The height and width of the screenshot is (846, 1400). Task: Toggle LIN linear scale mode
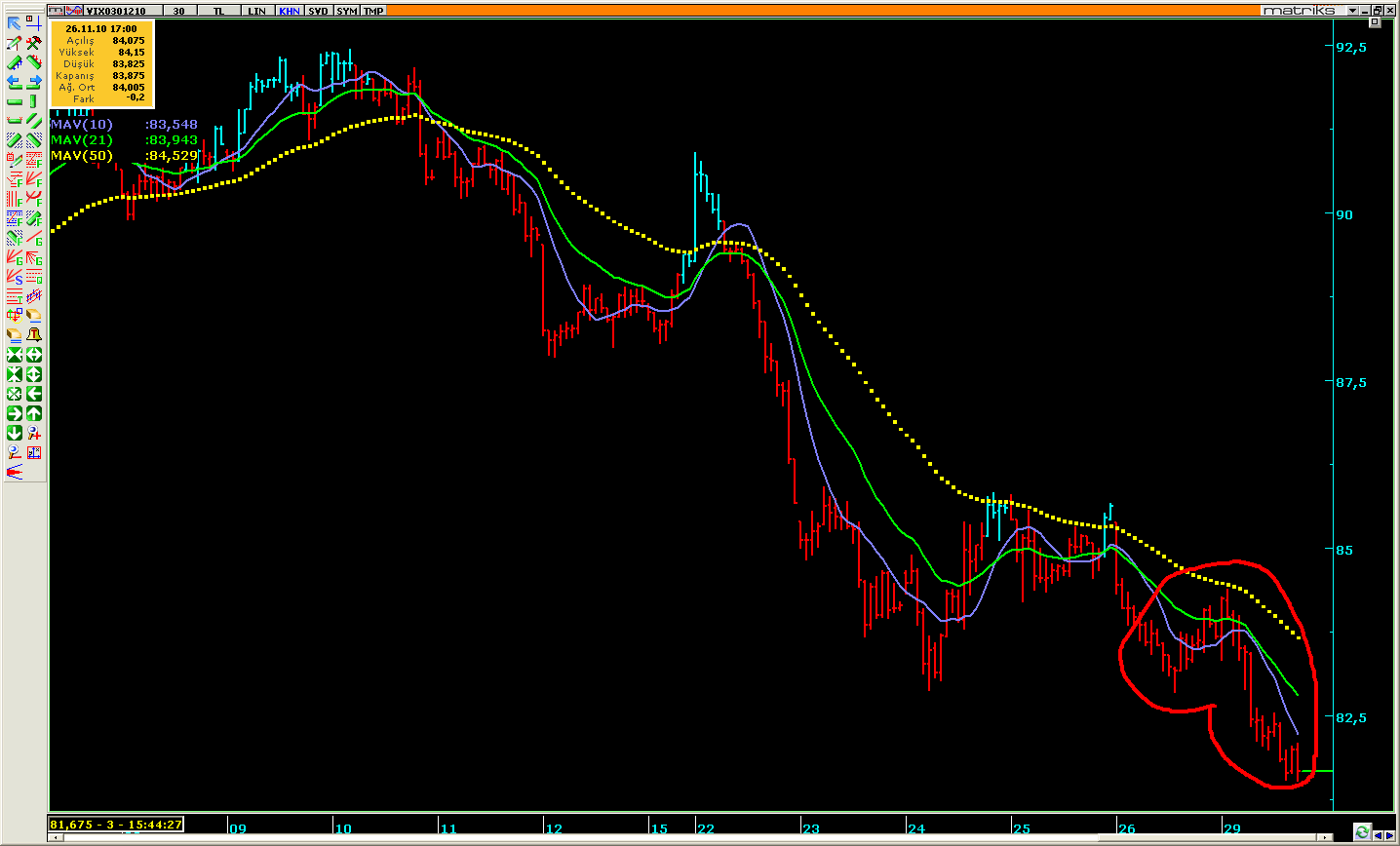256,11
